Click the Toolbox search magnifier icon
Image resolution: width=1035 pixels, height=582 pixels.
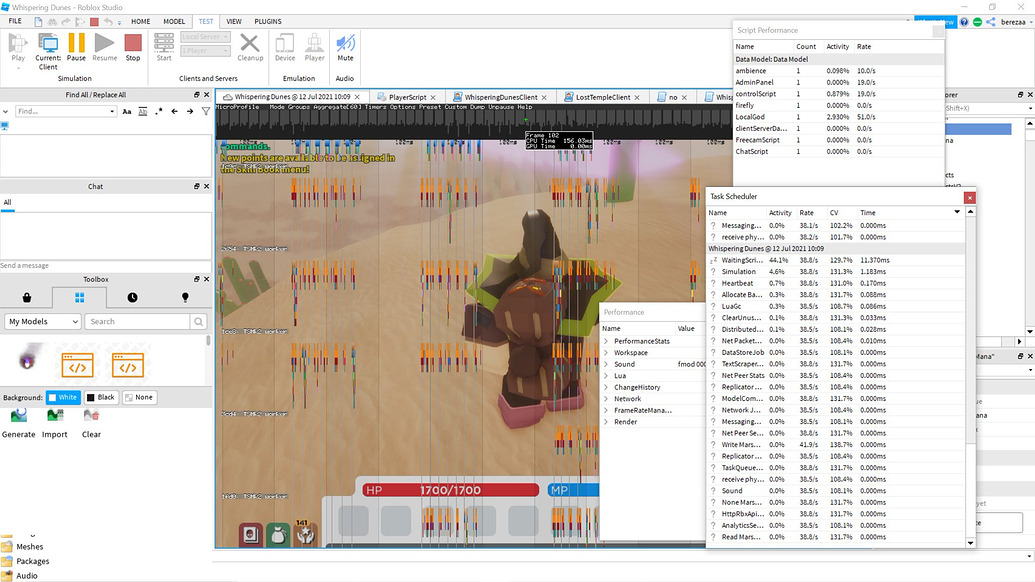(198, 321)
